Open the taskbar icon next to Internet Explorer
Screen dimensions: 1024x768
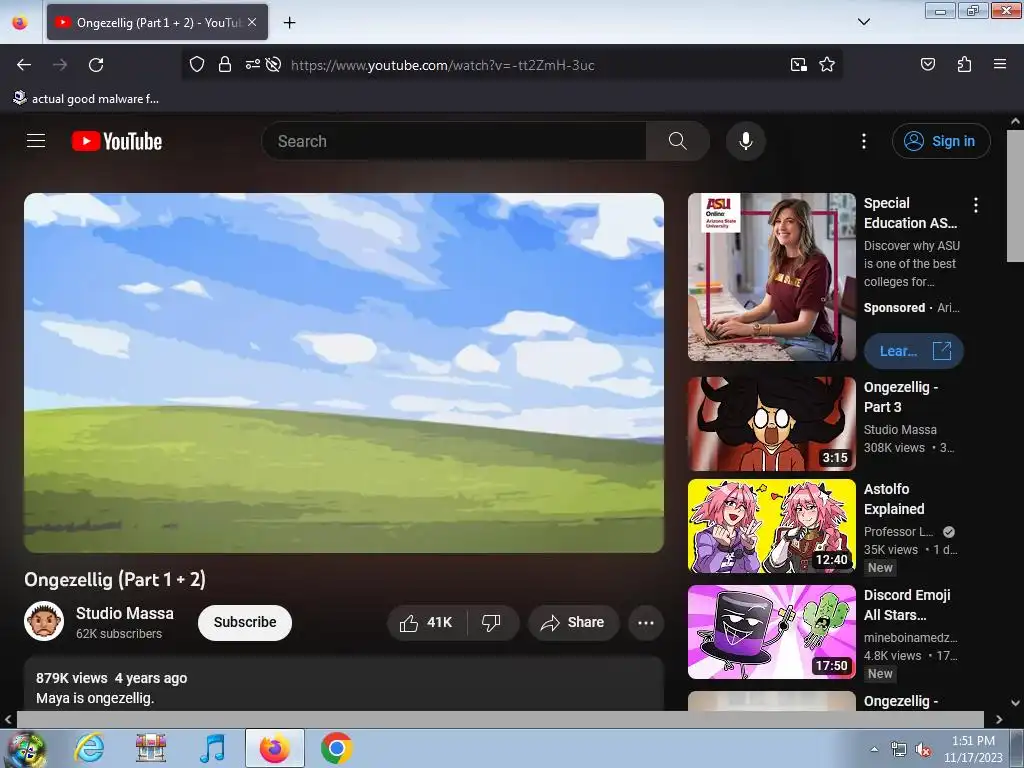[x=151, y=748]
